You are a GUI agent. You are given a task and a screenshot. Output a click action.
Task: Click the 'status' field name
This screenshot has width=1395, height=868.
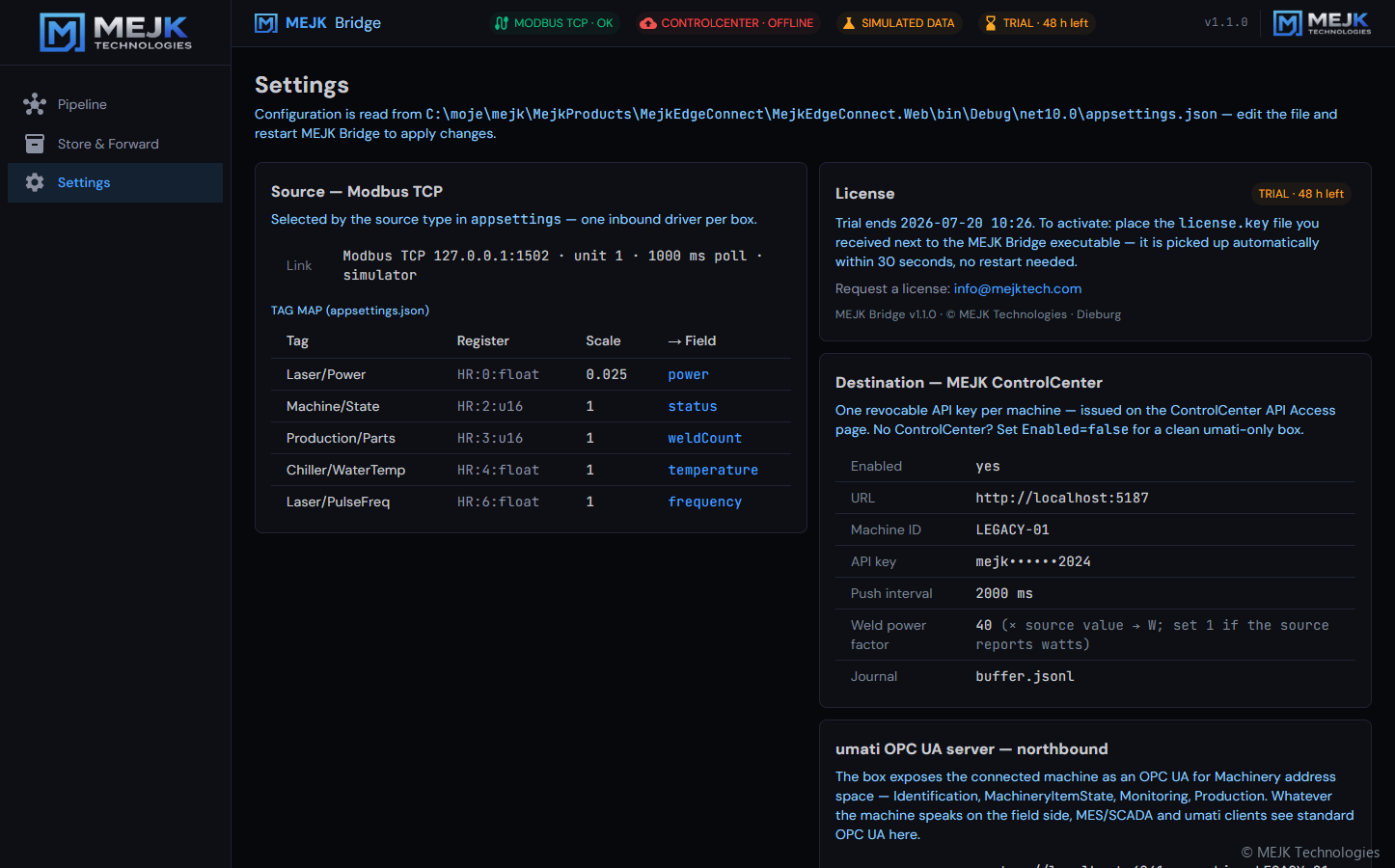693,406
